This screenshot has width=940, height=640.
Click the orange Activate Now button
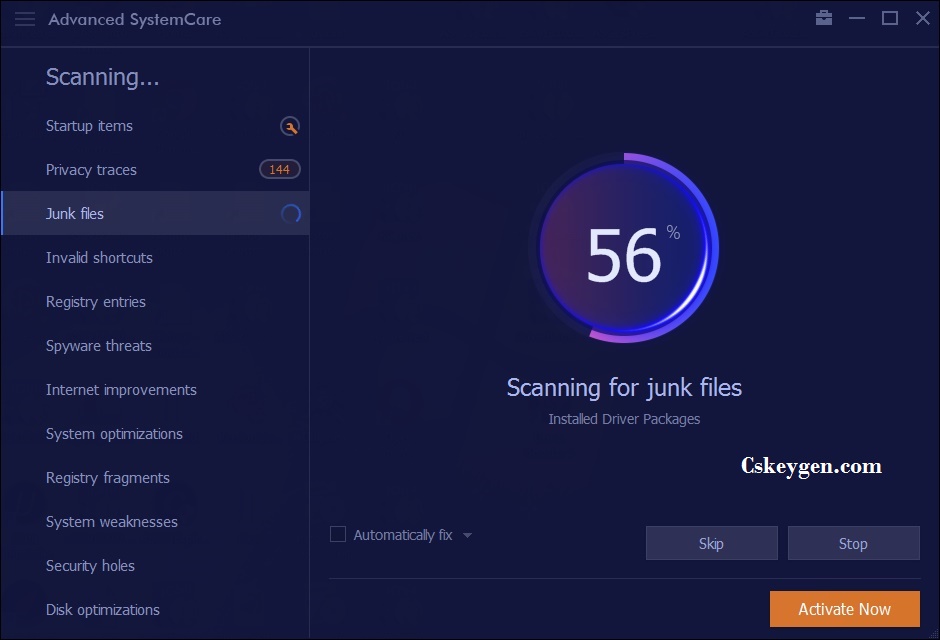pyautogui.click(x=845, y=609)
